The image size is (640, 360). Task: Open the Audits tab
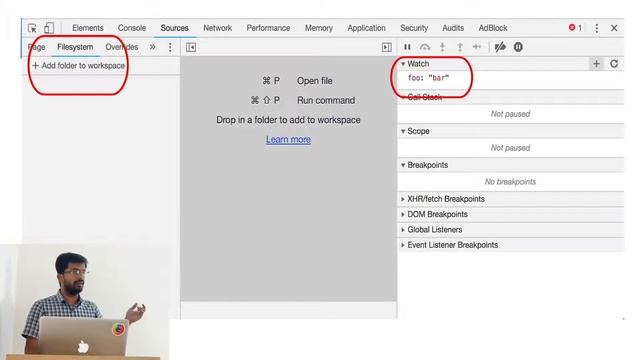tap(453, 28)
